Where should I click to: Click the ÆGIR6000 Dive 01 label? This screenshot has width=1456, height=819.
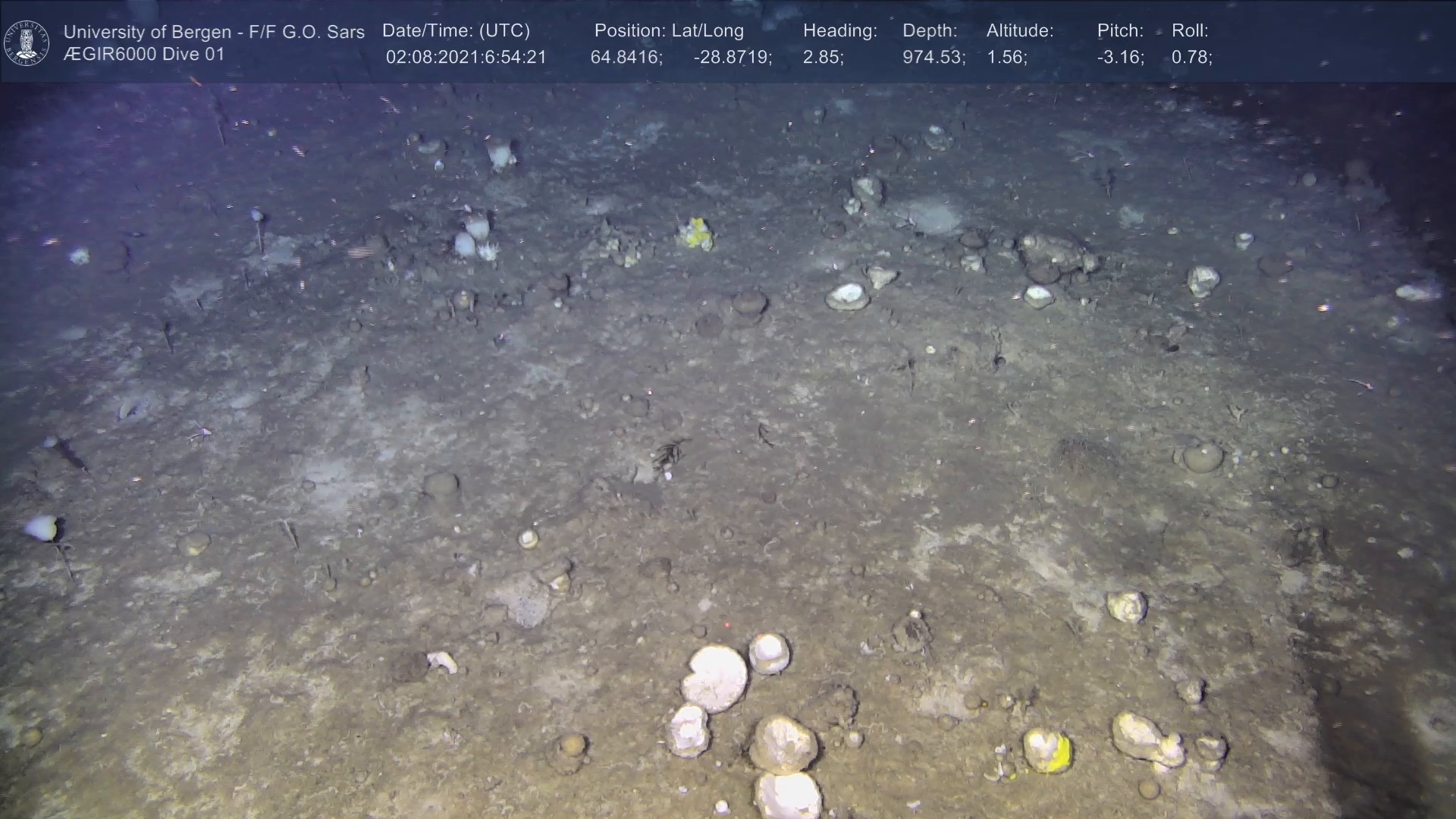click(144, 55)
